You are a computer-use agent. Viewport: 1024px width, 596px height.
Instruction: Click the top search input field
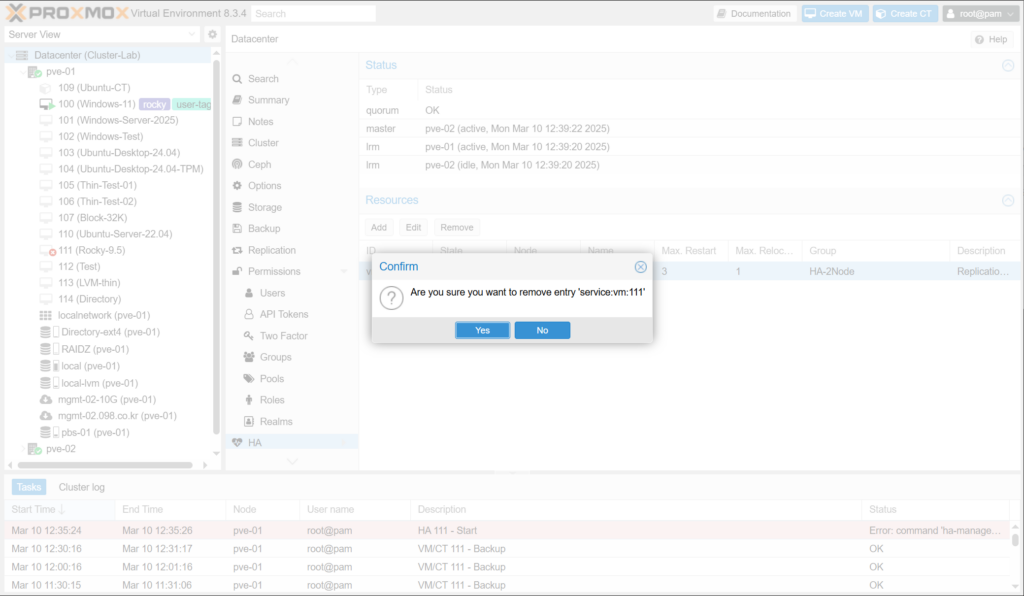tap(313, 14)
